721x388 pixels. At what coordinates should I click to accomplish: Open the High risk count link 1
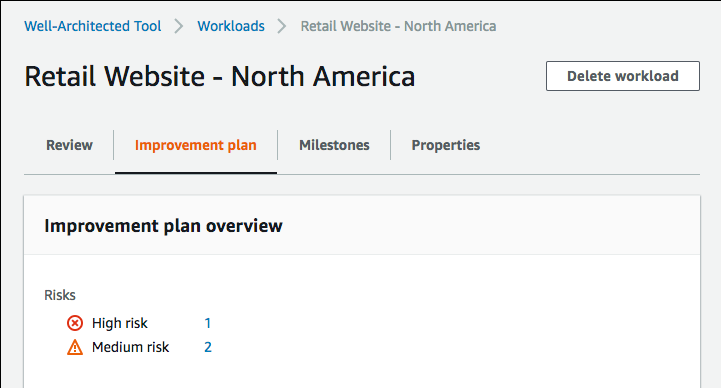tap(208, 323)
